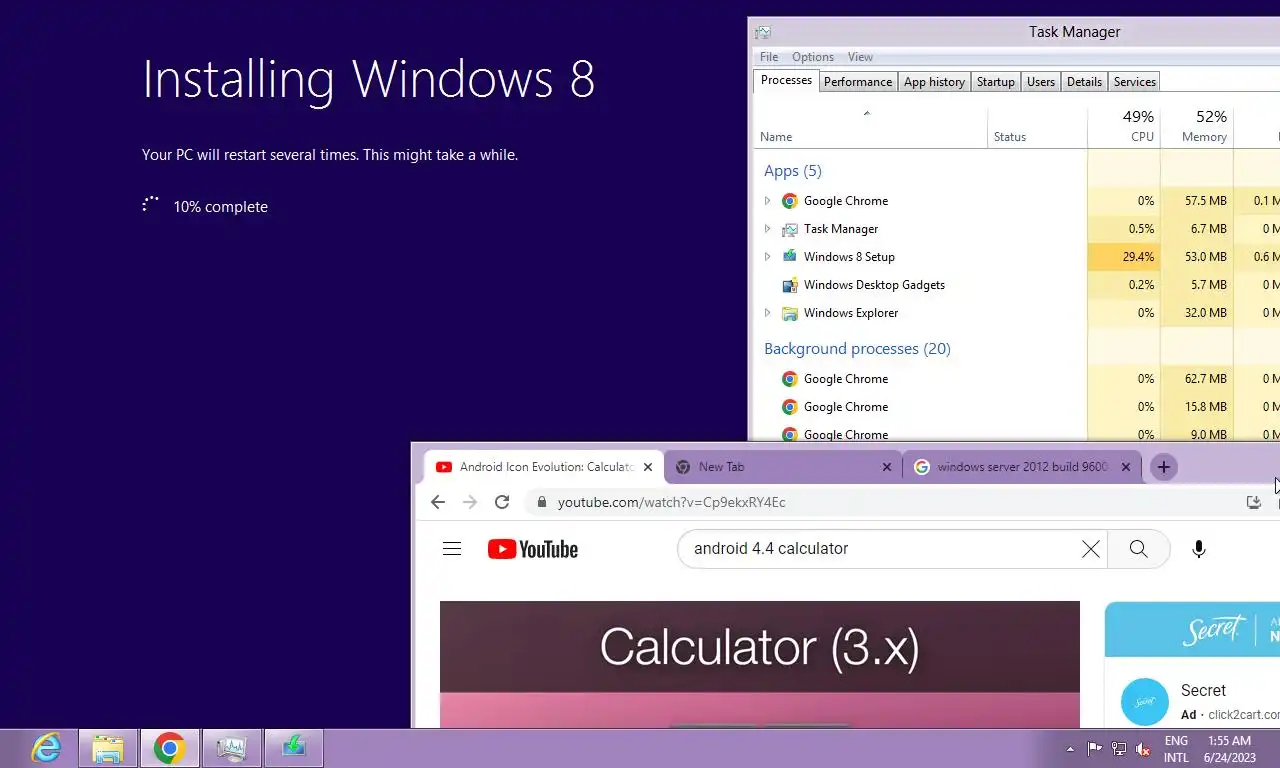Reload the YouTube page
The width and height of the screenshot is (1280, 768).
(502, 502)
